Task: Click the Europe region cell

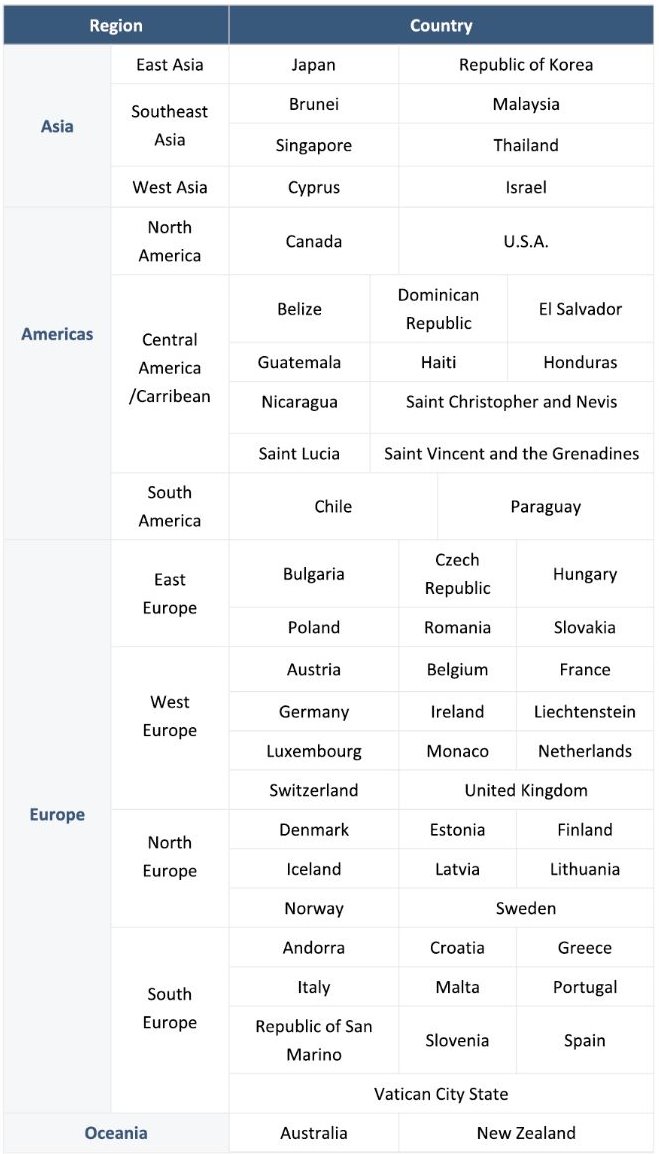Action: point(57,815)
